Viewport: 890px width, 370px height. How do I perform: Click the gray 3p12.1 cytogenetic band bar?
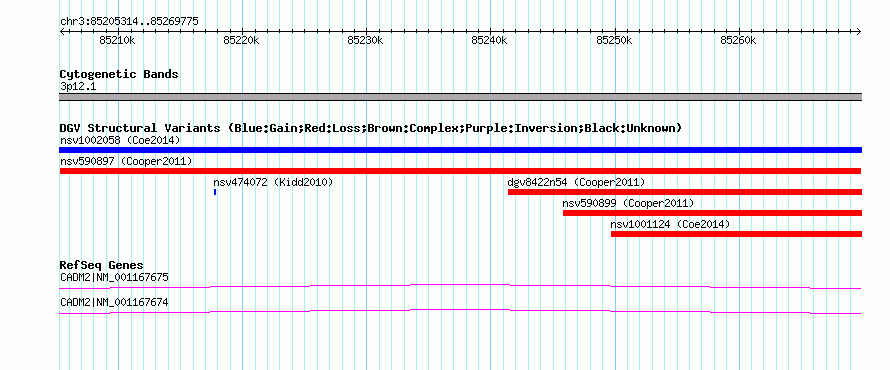tap(460, 97)
